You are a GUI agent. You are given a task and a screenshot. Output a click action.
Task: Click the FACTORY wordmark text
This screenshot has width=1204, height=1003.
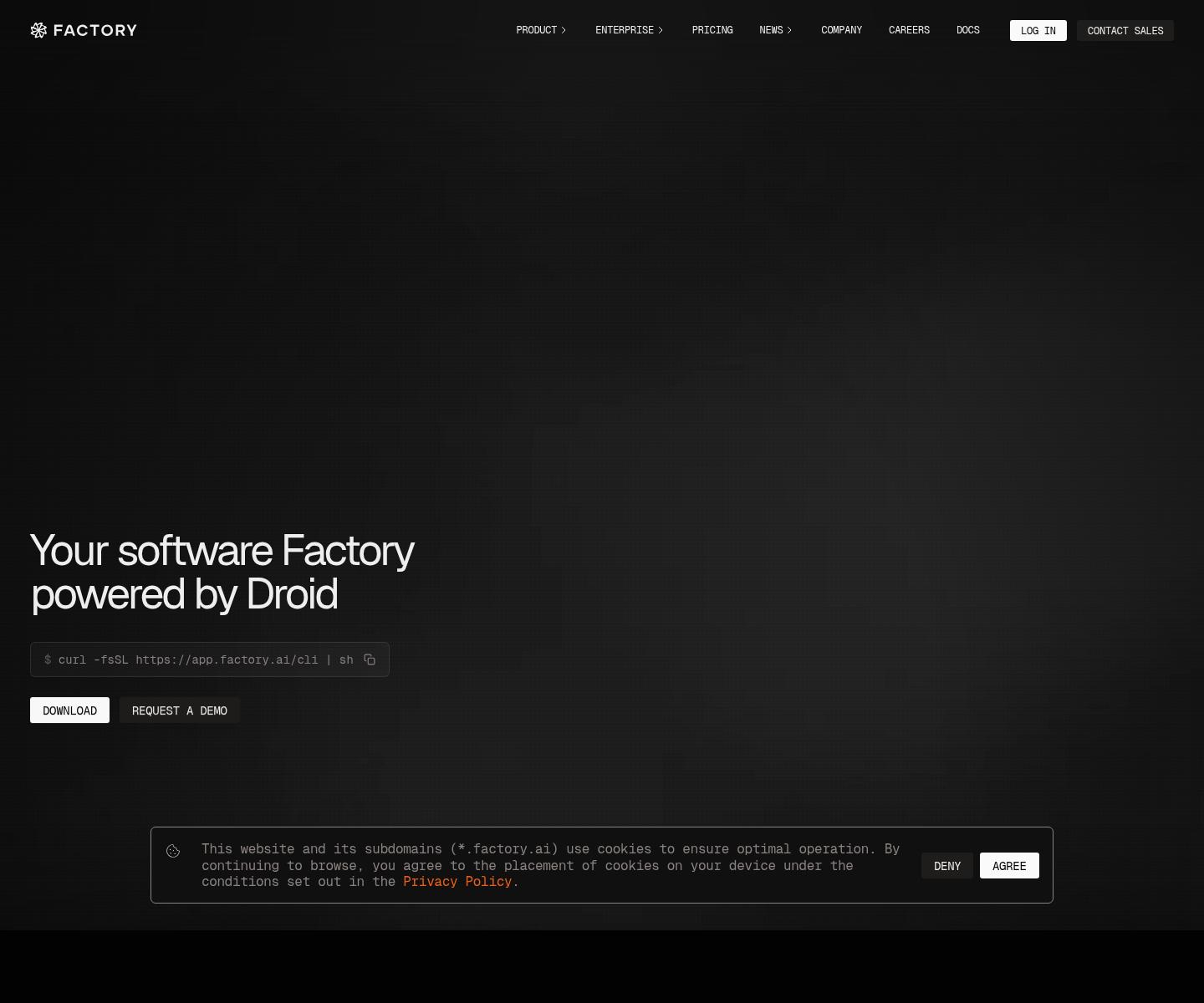pyautogui.click(x=95, y=30)
